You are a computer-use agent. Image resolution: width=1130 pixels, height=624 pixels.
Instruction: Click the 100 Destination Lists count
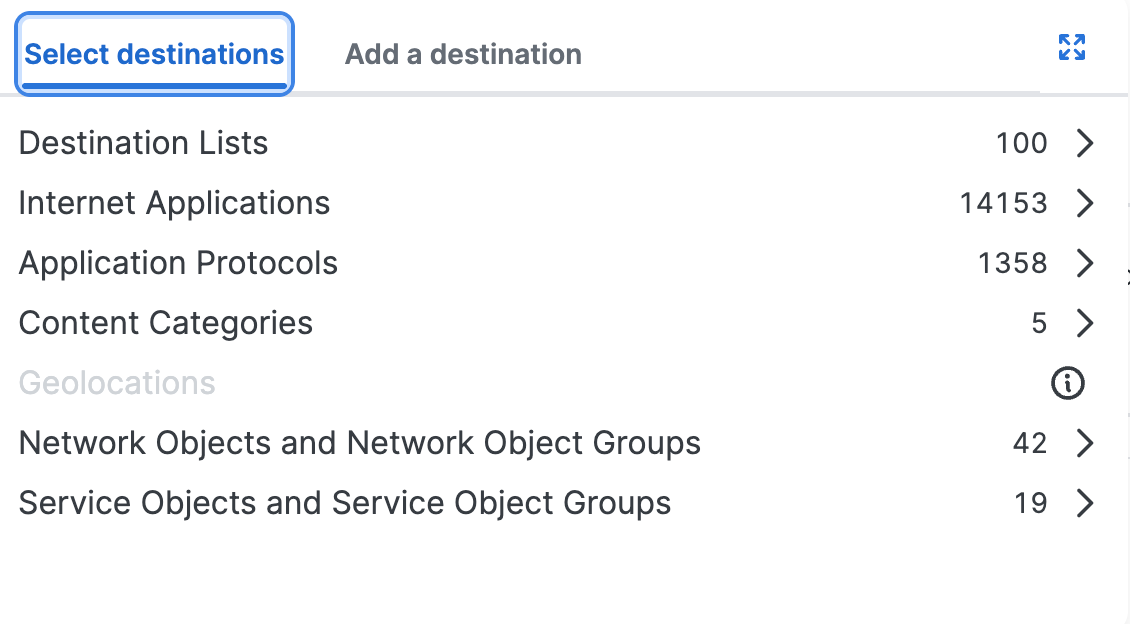(x=1022, y=143)
